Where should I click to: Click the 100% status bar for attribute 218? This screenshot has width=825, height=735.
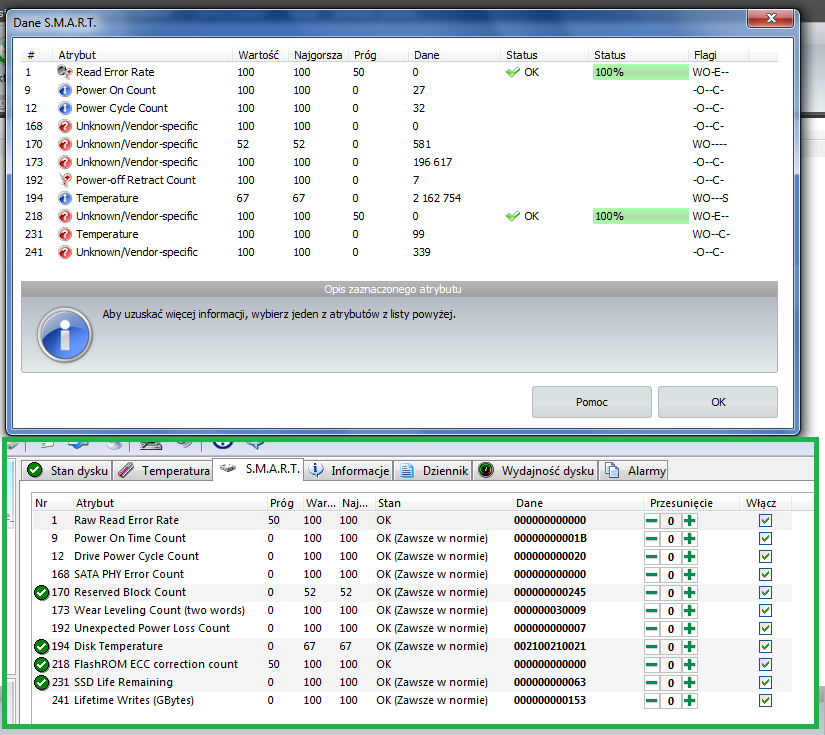pos(640,216)
